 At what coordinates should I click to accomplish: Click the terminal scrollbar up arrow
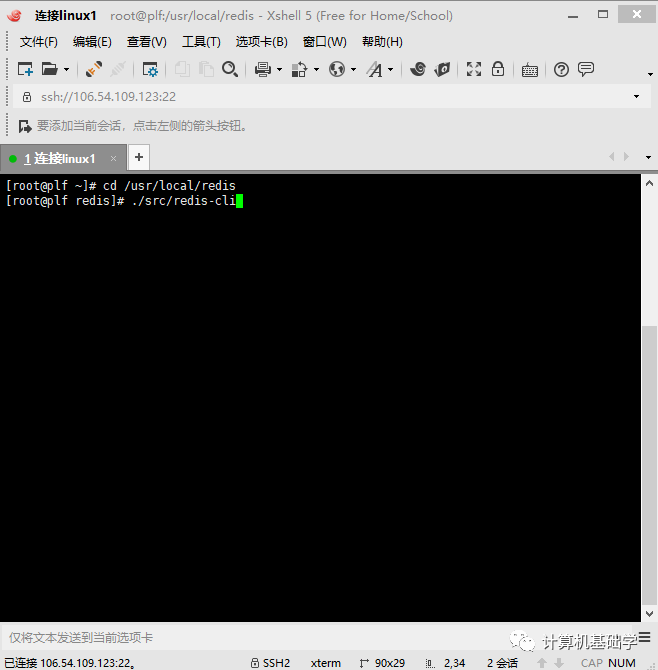(x=649, y=184)
